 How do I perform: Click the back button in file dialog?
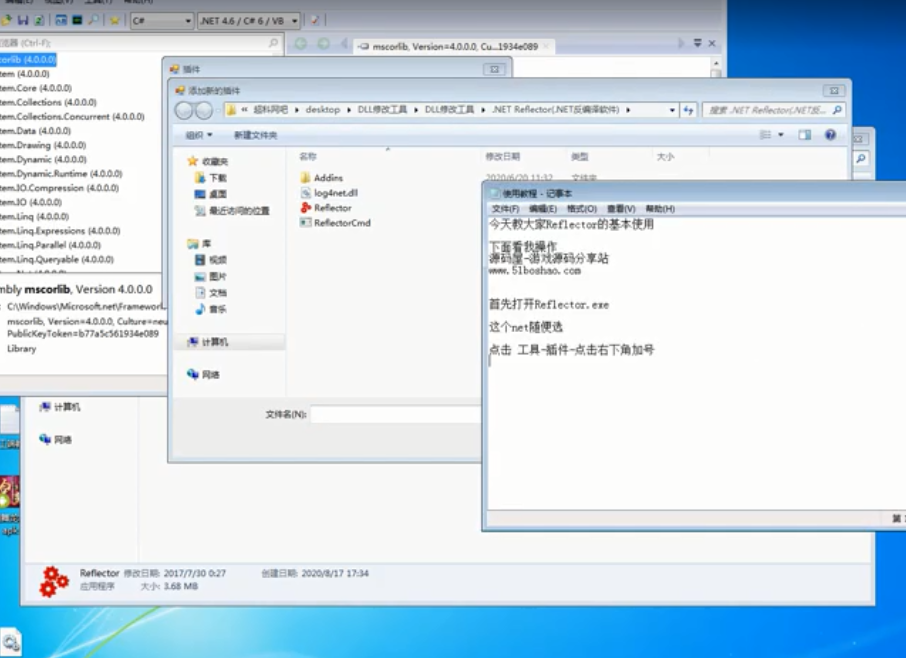(x=184, y=110)
